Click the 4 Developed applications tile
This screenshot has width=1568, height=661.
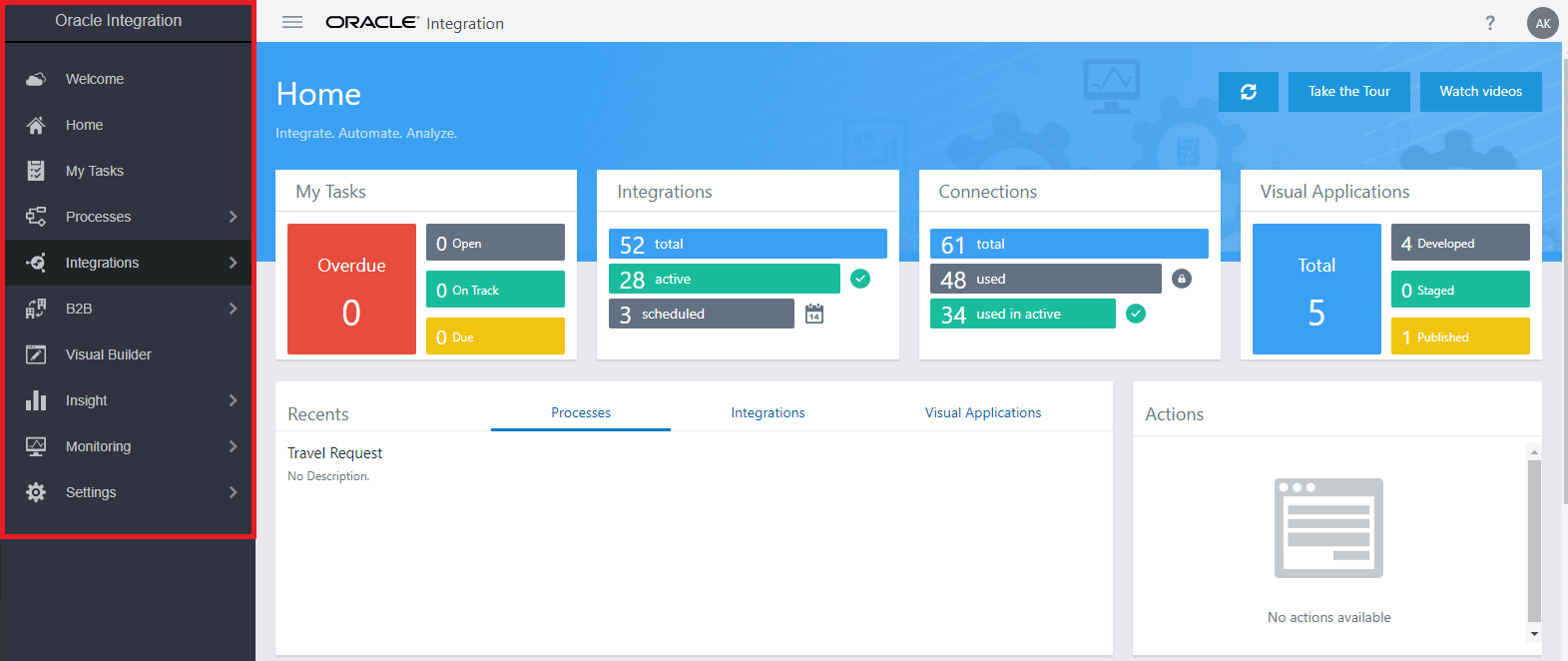[x=1460, y=243]
